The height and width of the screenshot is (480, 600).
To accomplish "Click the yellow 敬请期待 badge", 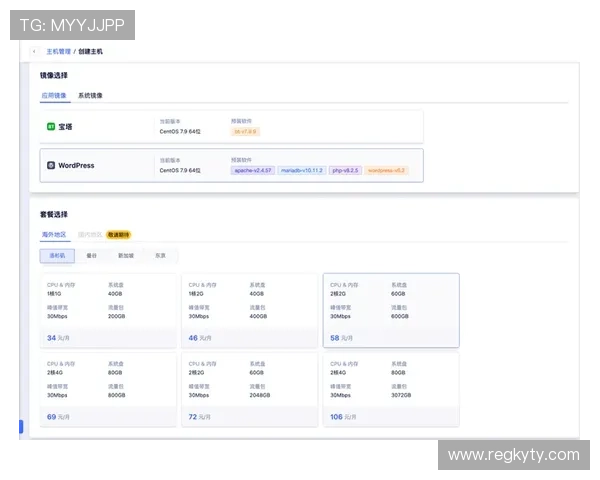I will tap(119, 235).
